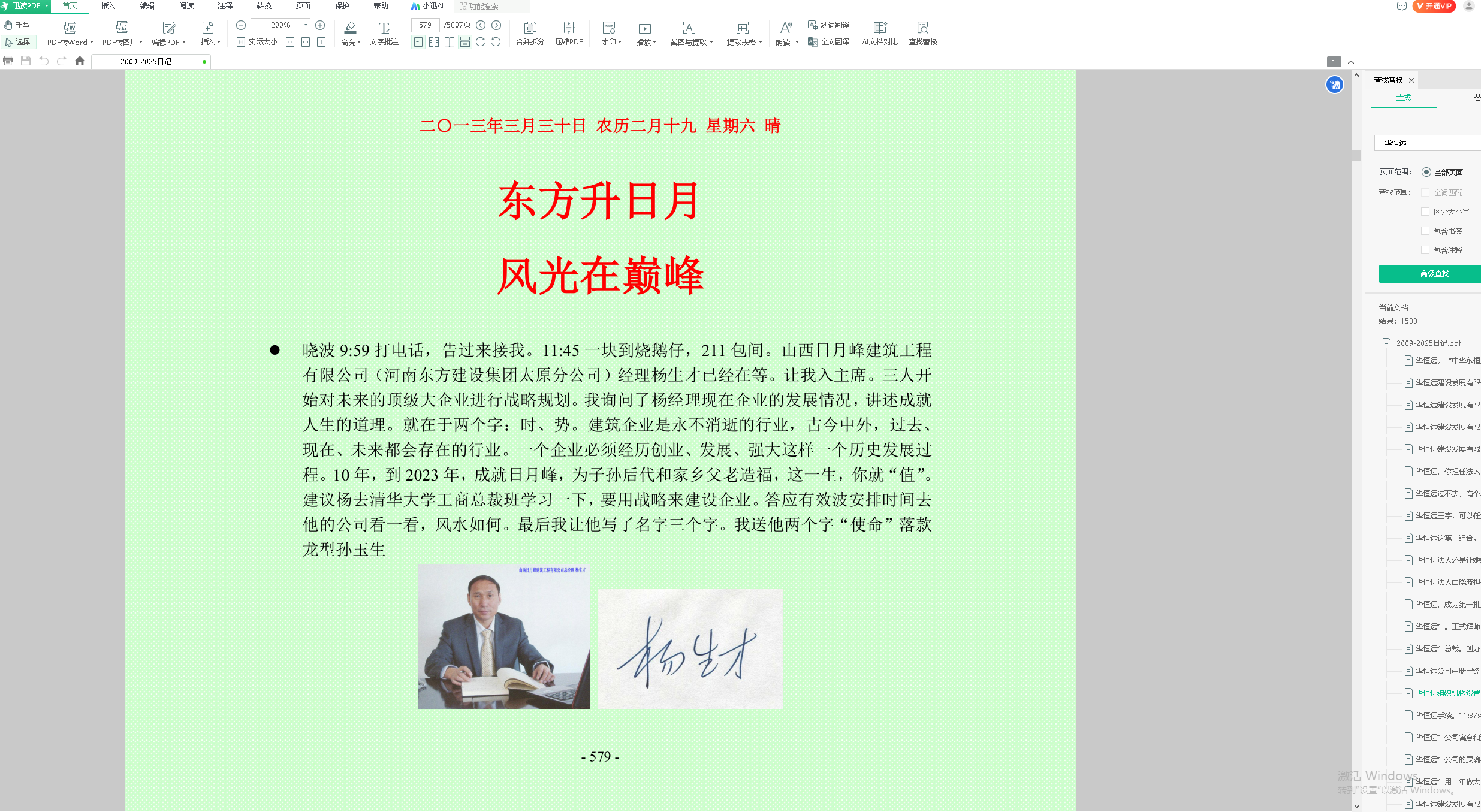Click the 开通VIP button
1481x812 pixels.
point(1434,6)
